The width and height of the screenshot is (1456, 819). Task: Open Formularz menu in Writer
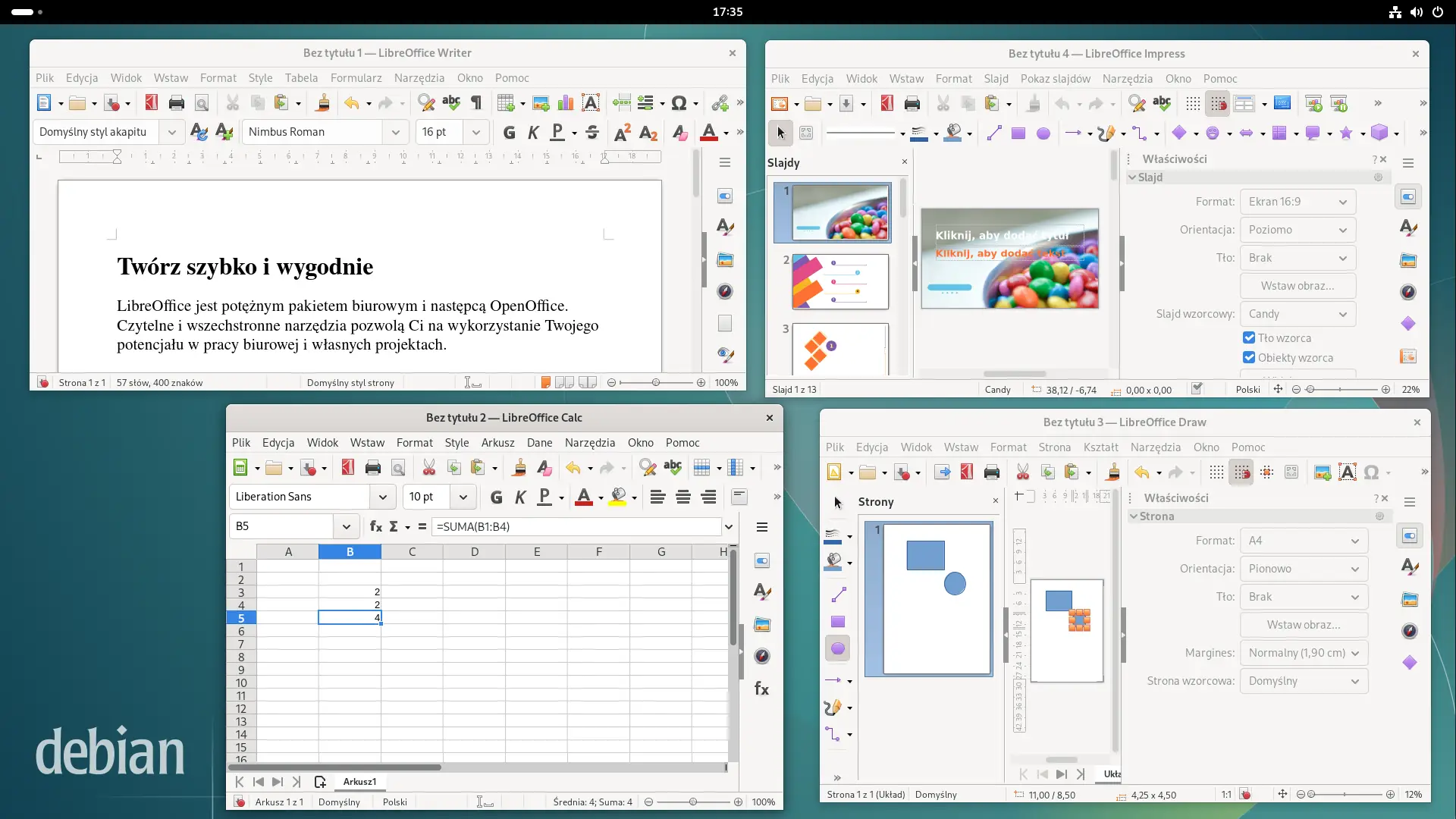coord(356,78)
